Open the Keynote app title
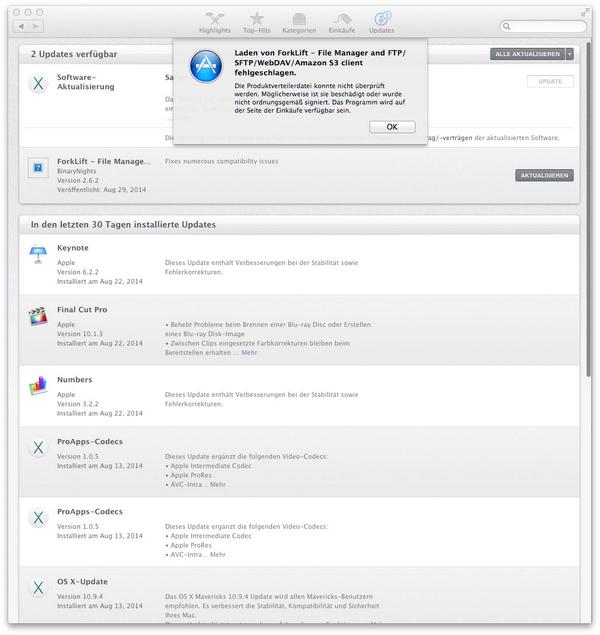600x635 pixels. click(x=72, y=247)
